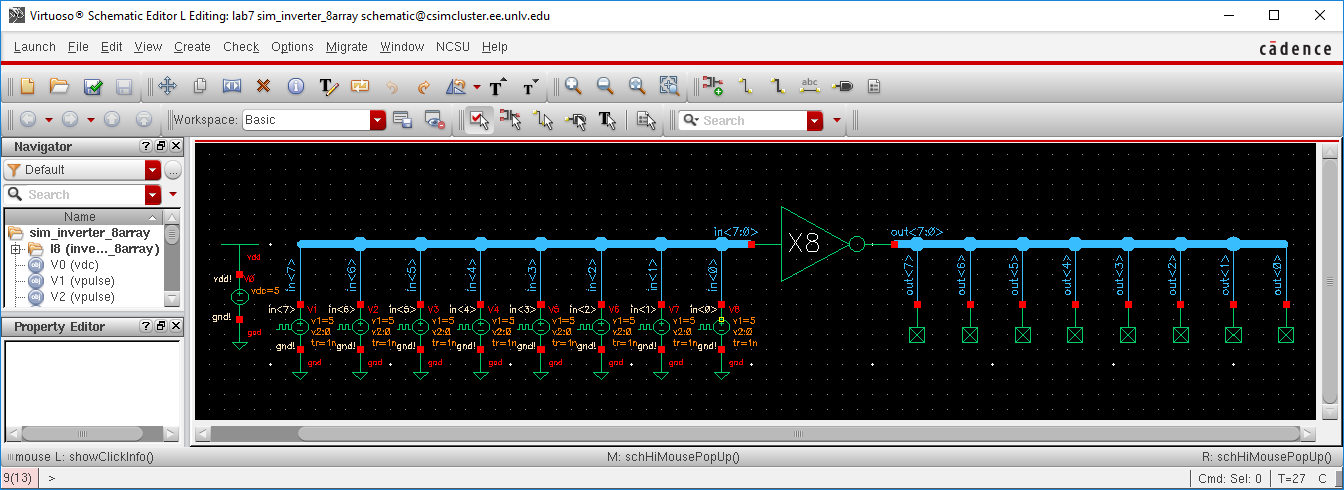Image resolution: width=1344 pixels, height=490 pixels.
Task: Select the Create Instance tool icon
Action: [x=713, y=87]
